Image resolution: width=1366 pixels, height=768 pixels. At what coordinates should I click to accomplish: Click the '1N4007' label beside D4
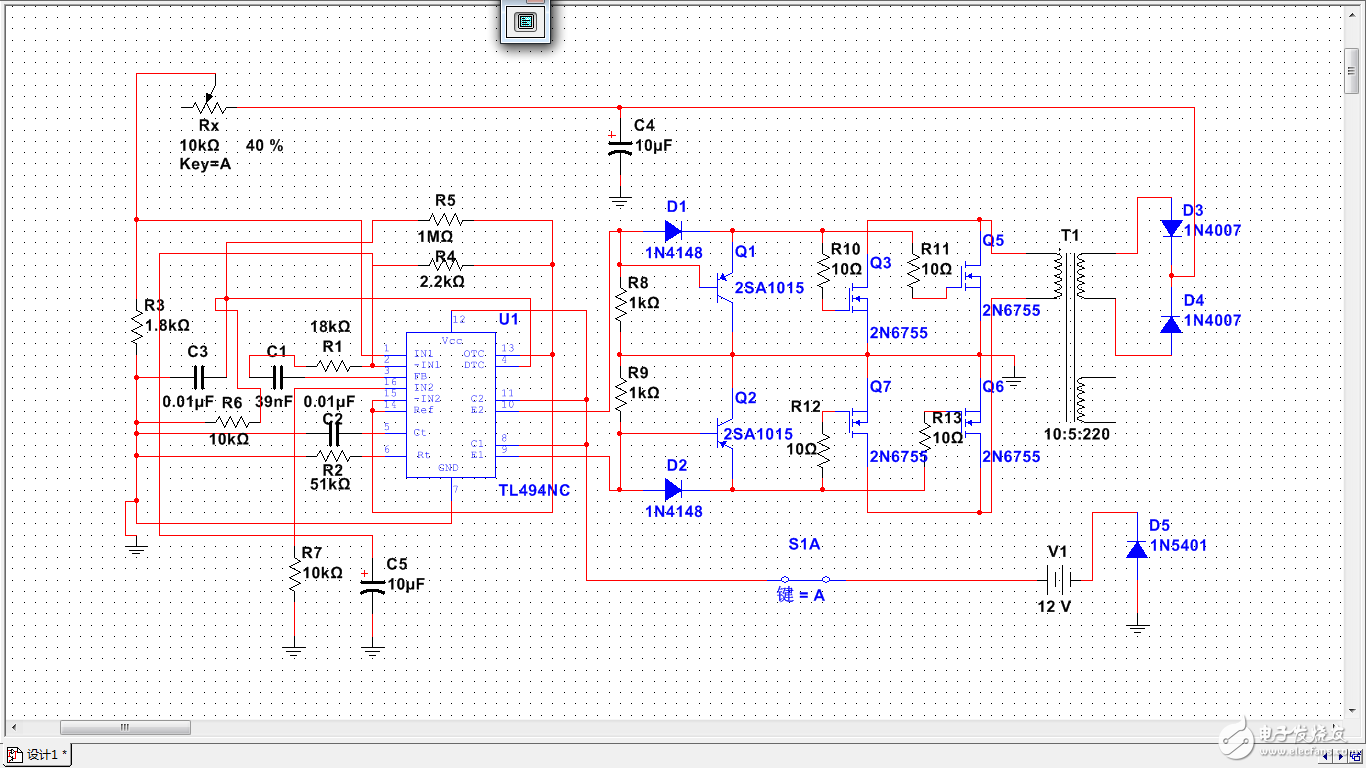click(1212, 320)
